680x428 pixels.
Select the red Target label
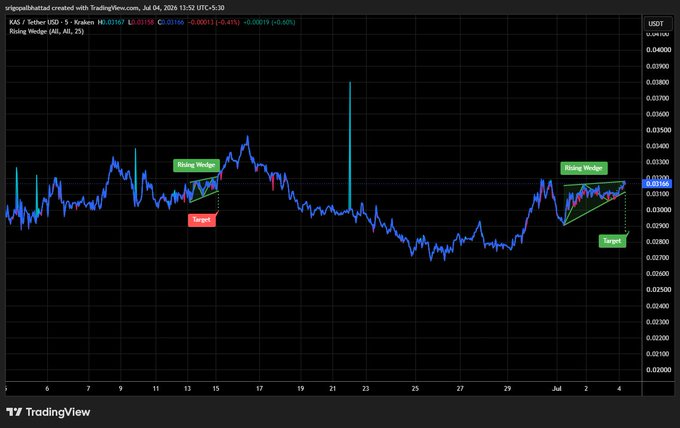click(202, 219)
